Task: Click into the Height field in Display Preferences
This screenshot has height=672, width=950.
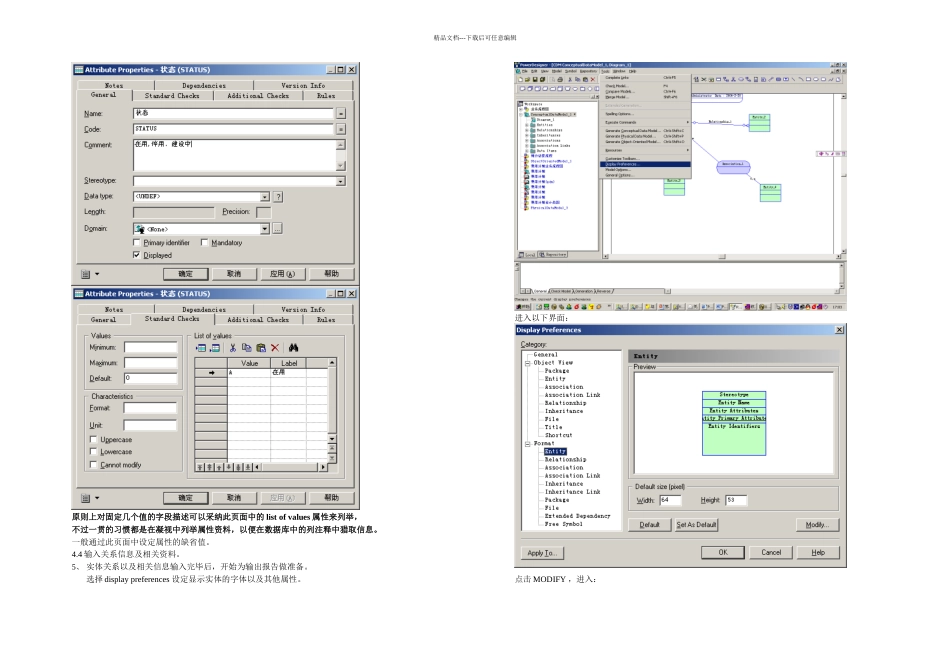Action: click(x=736, y=500)
